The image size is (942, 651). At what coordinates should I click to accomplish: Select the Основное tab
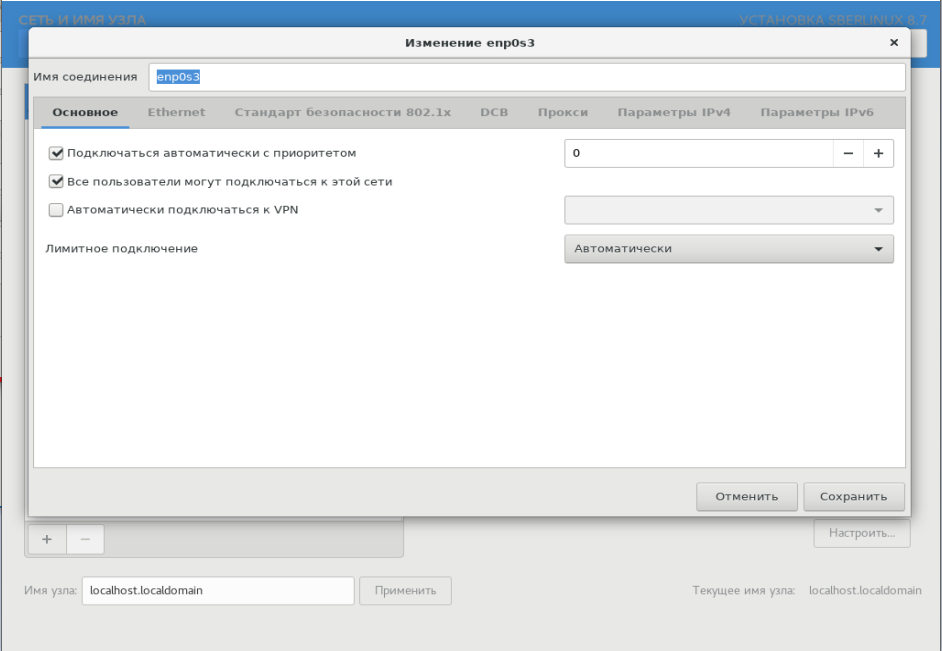pyautogui.click(x=85, y=113)
